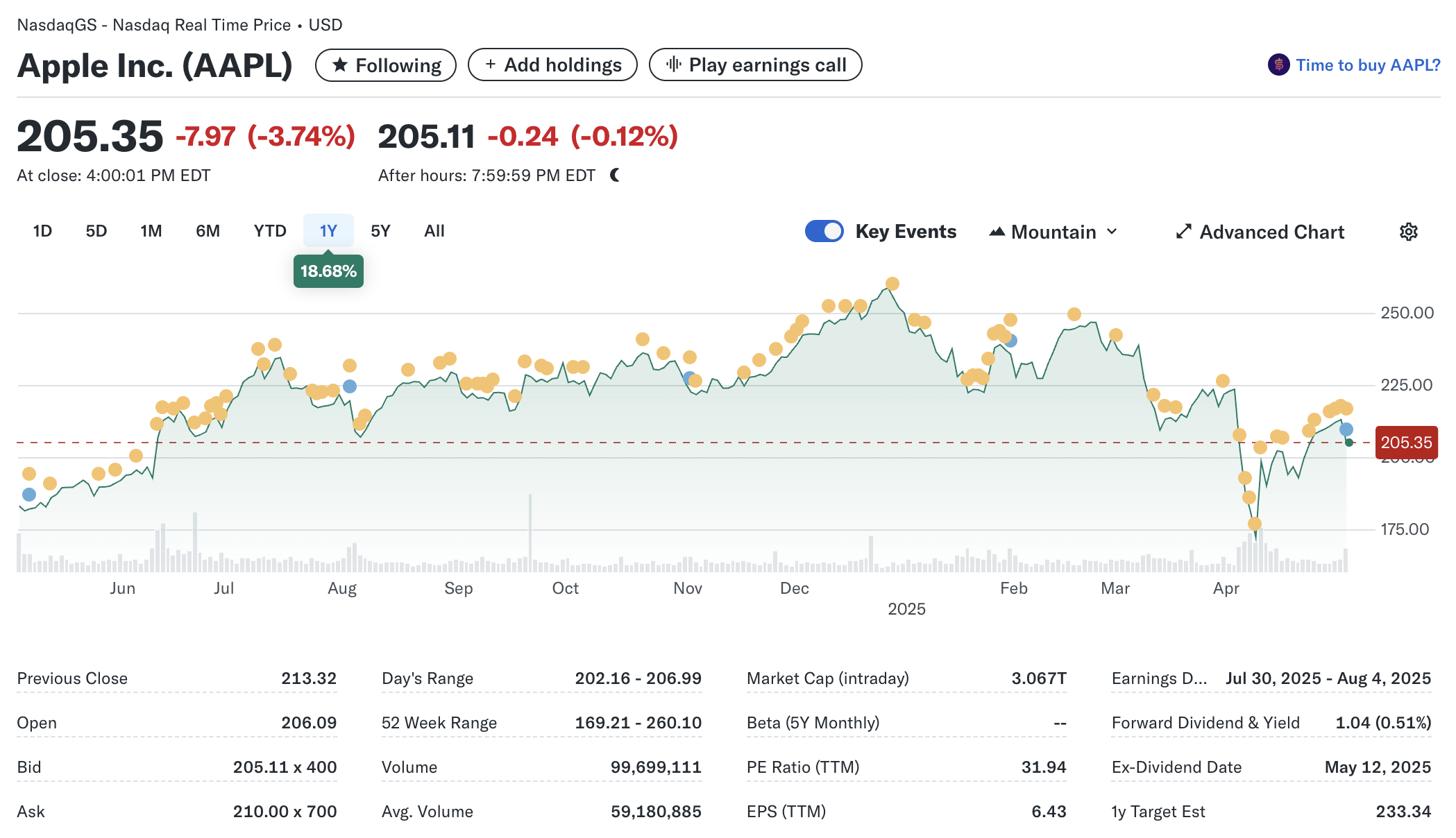1456x838 pixels.
Task: Select the 5Y time range tab
Action: tap(380, 231)
